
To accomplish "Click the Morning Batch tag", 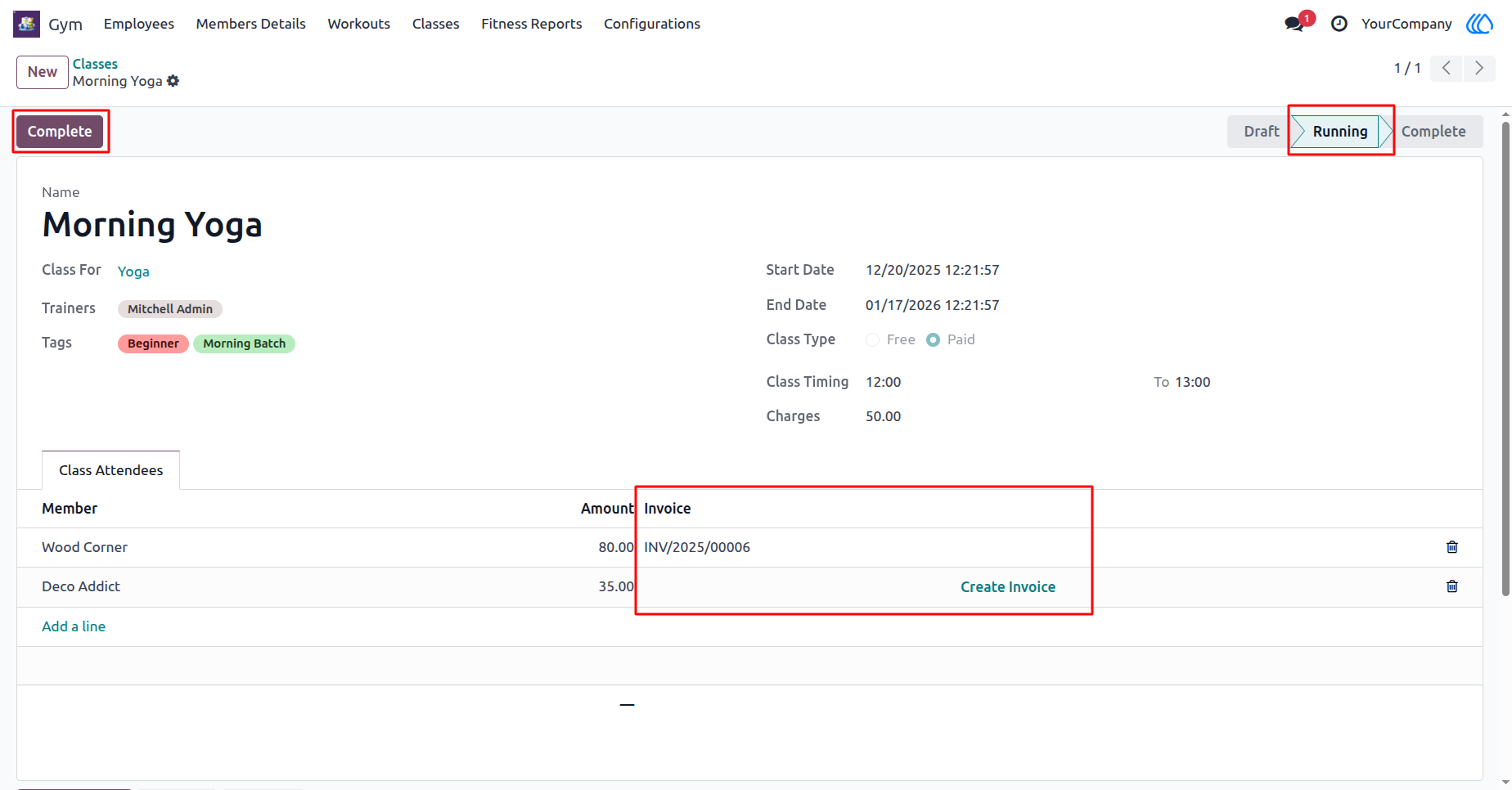I will 245,343.
